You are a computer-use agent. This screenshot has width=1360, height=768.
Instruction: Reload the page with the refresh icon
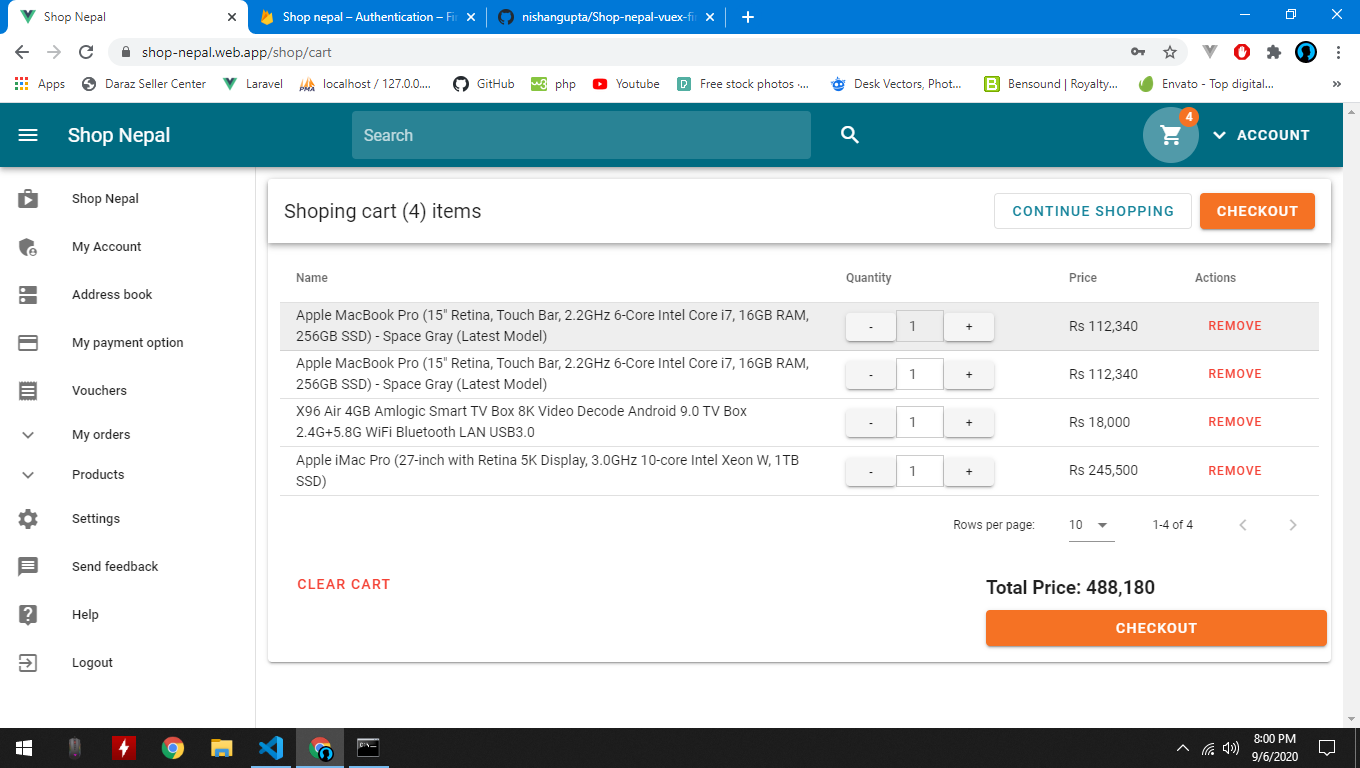[x=86, y=52]
